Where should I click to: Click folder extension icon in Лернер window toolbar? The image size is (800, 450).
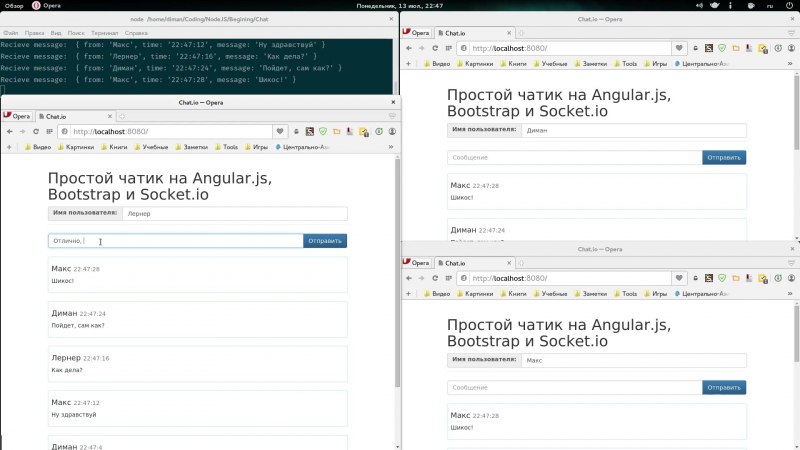pyautogui.click(x=336, y=132)
